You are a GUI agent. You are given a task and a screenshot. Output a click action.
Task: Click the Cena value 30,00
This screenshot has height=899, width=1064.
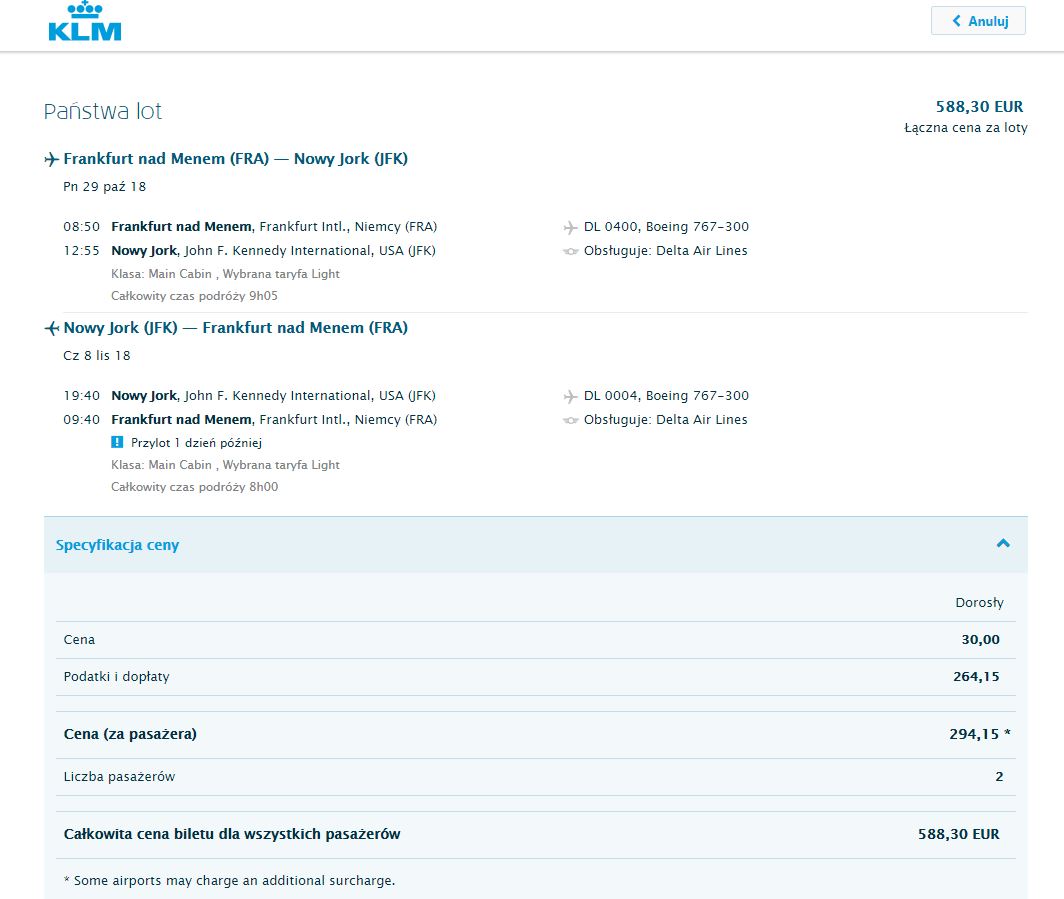[x=981, y=639]
